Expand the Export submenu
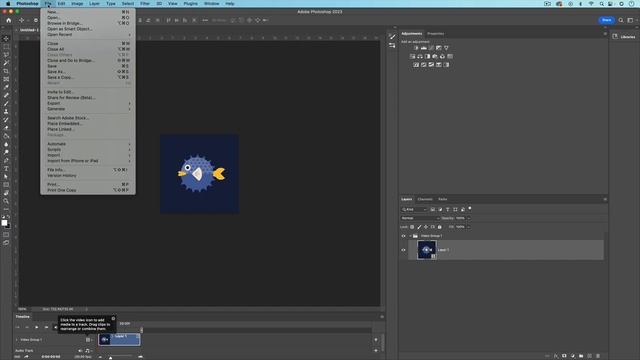 coord(88,103)
